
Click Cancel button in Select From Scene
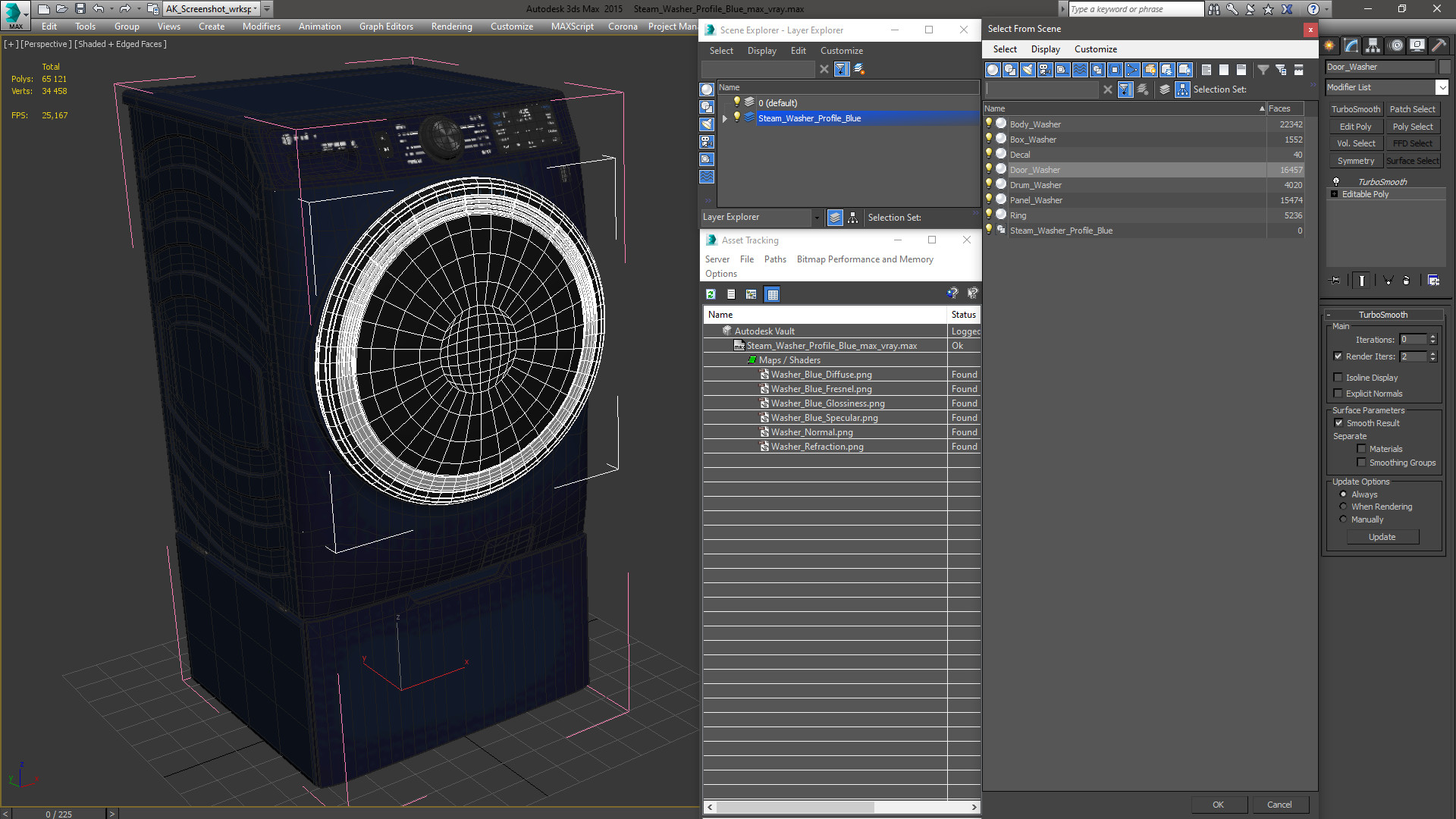point(1279,805)
